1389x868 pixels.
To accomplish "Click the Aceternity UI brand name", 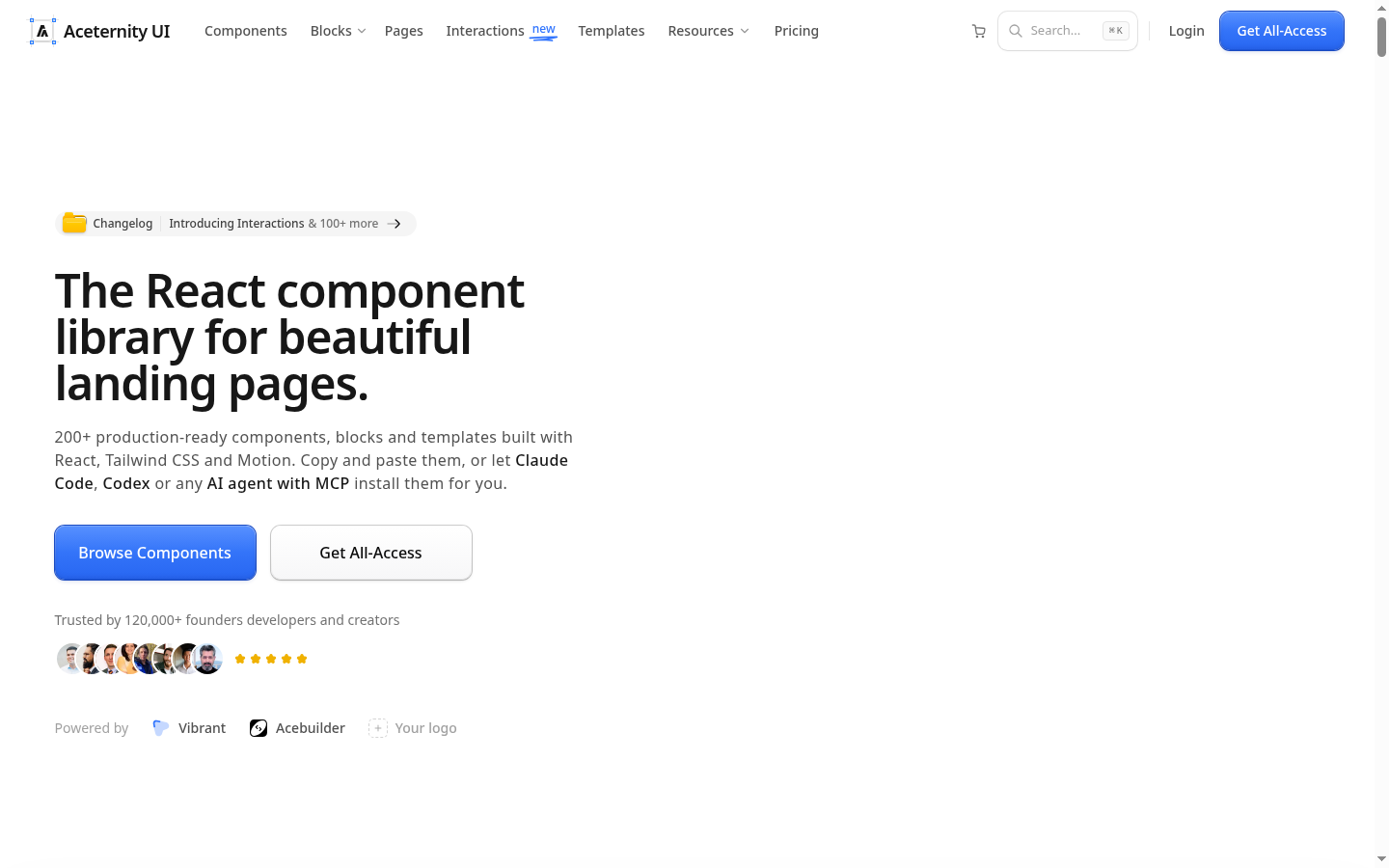I will pyautogui.click(x=117, y=31).
